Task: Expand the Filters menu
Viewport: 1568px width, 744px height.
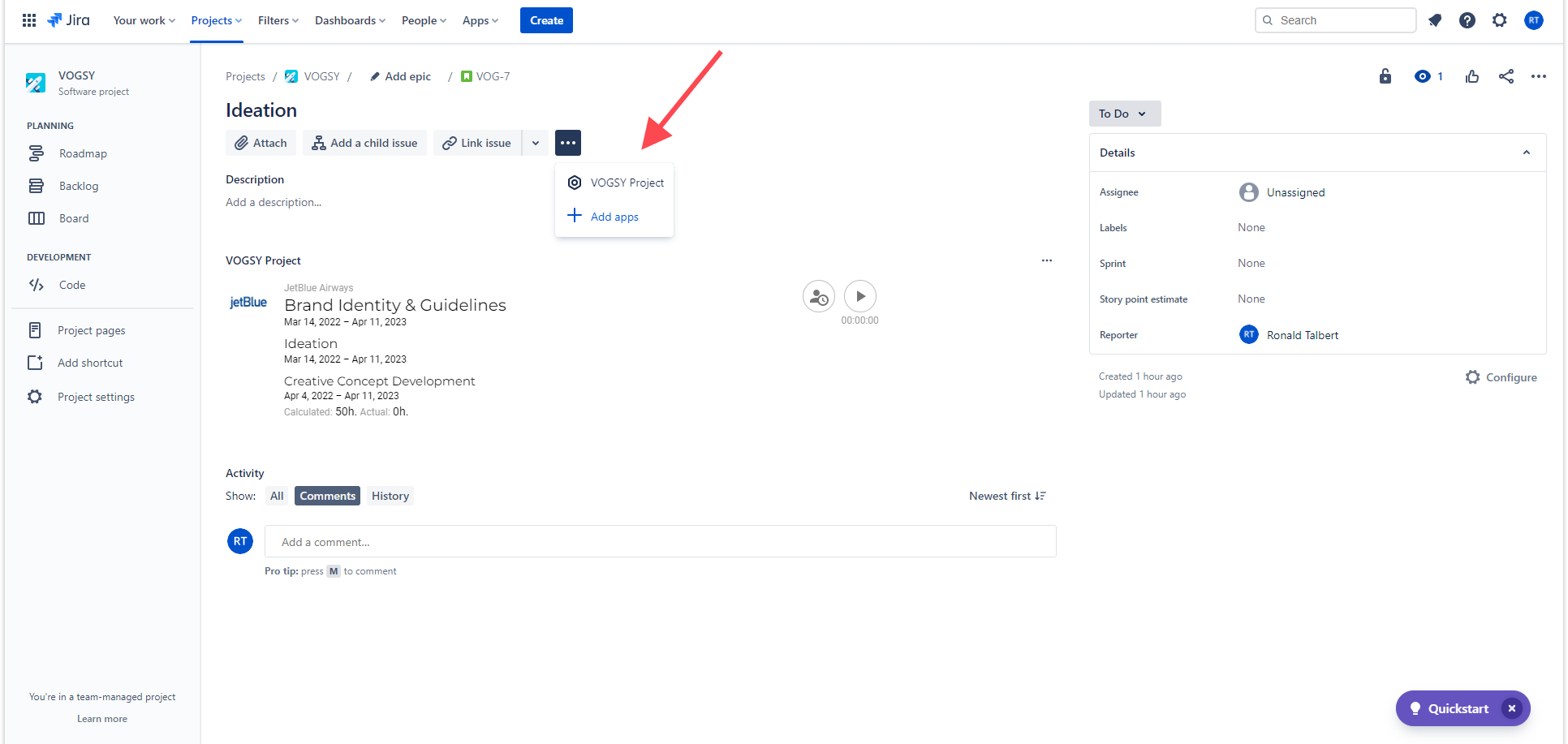Action: click(x=278, y=20)
